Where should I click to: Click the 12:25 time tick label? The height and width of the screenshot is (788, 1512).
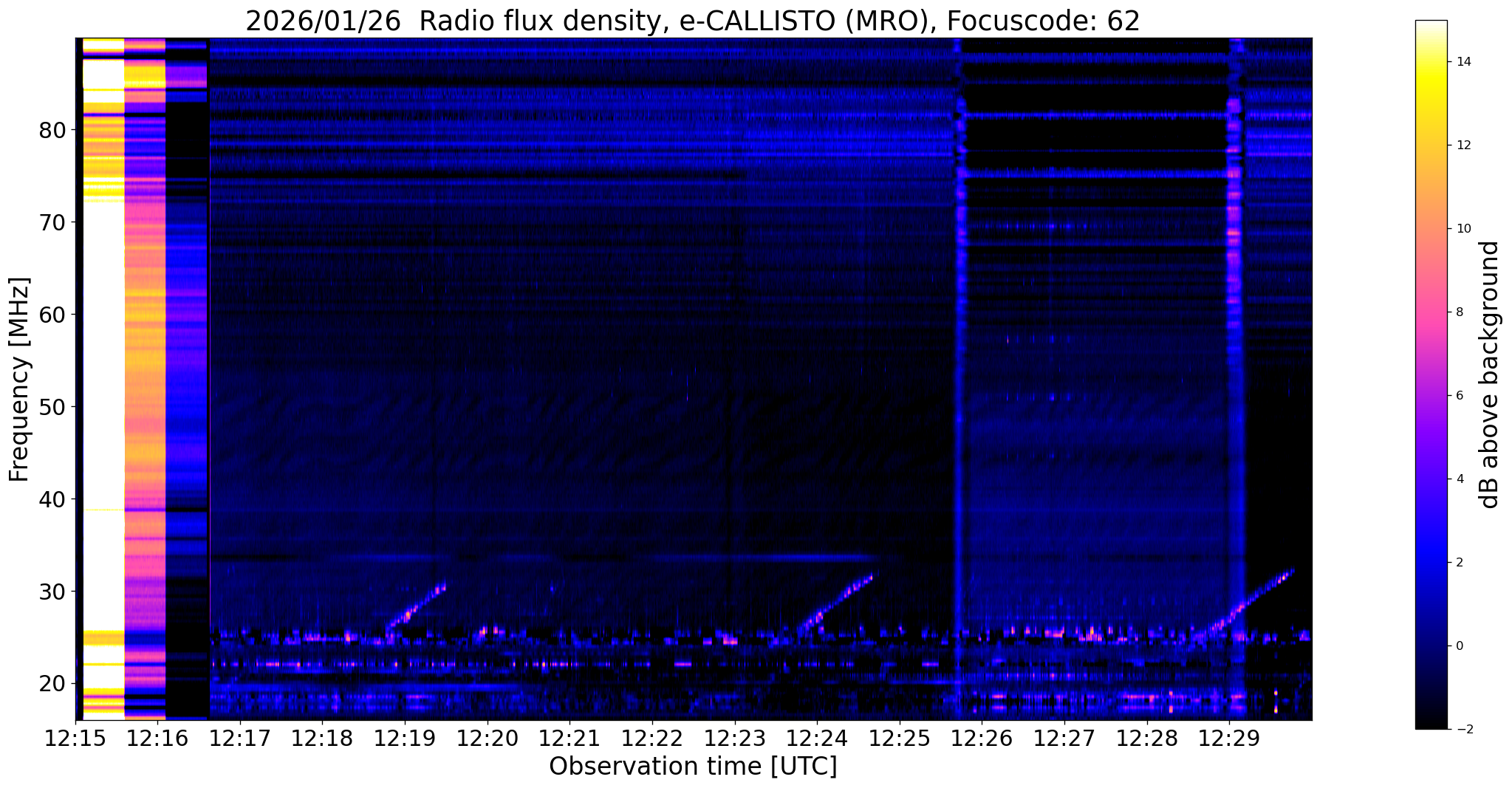(x=899, y=739)
